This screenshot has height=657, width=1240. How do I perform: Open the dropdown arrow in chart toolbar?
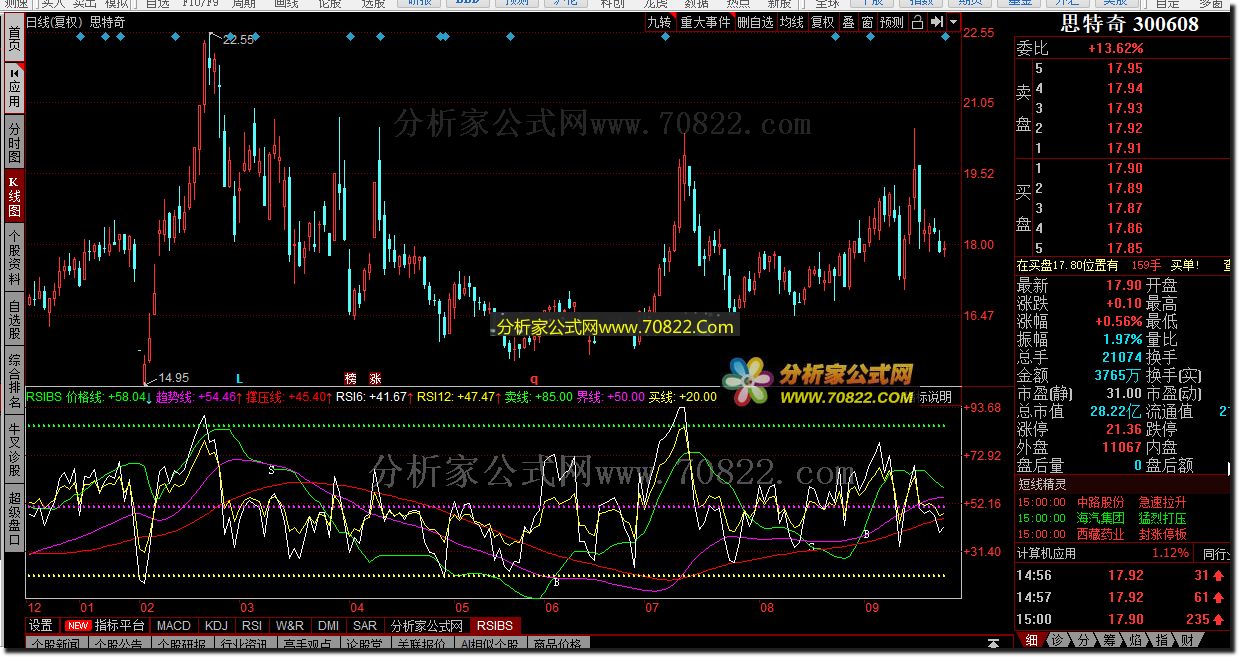[953, 22]
